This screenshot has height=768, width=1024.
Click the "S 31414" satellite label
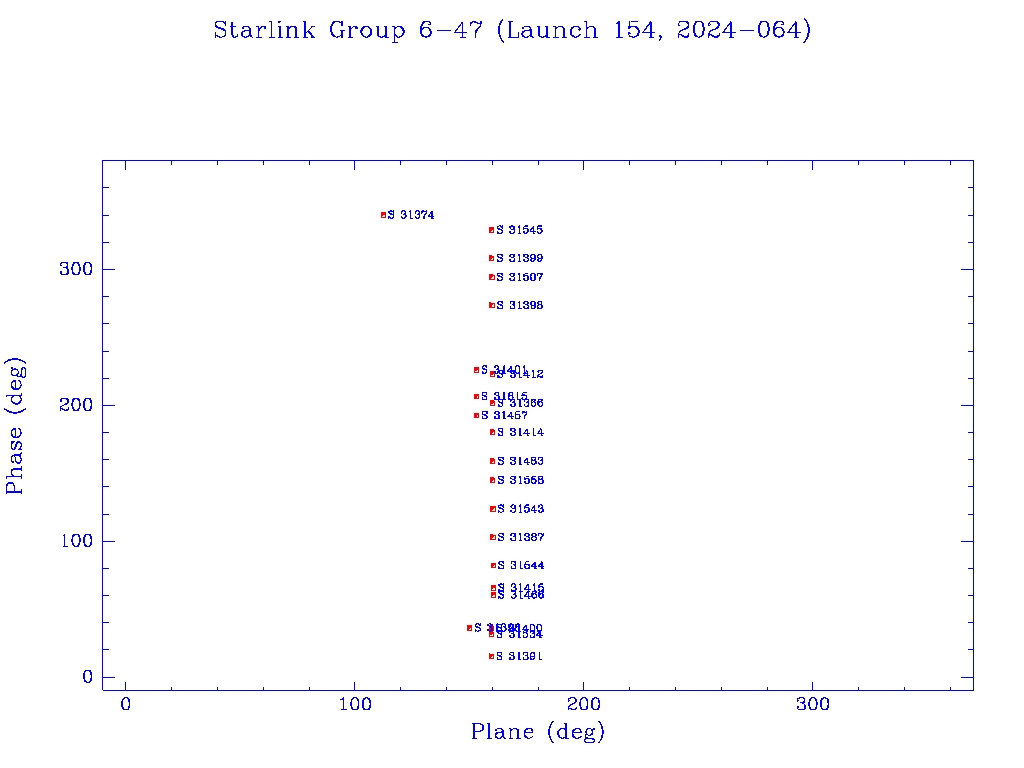point(520,432)
